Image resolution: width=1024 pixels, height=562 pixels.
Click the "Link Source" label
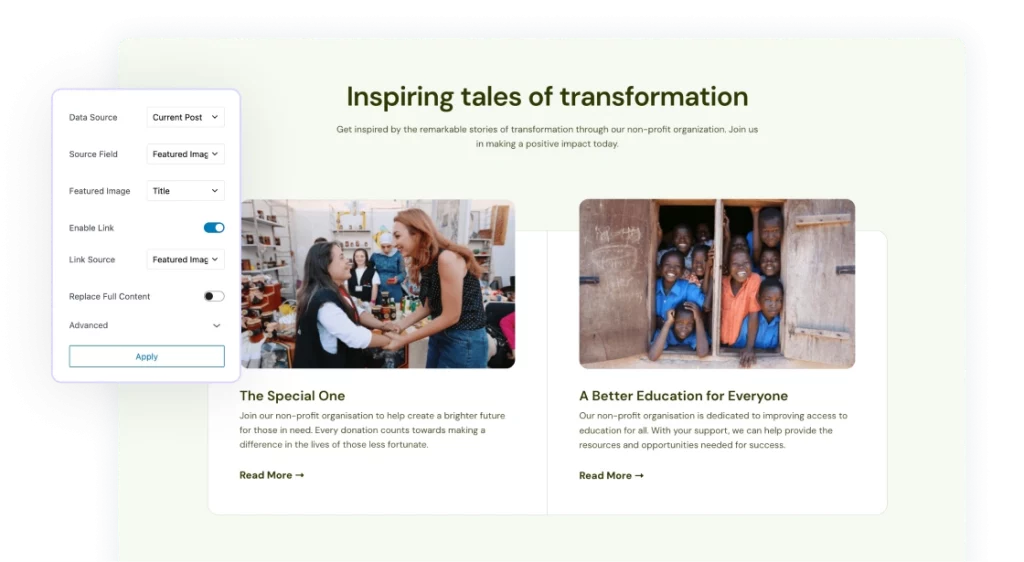tap(92, 259)
